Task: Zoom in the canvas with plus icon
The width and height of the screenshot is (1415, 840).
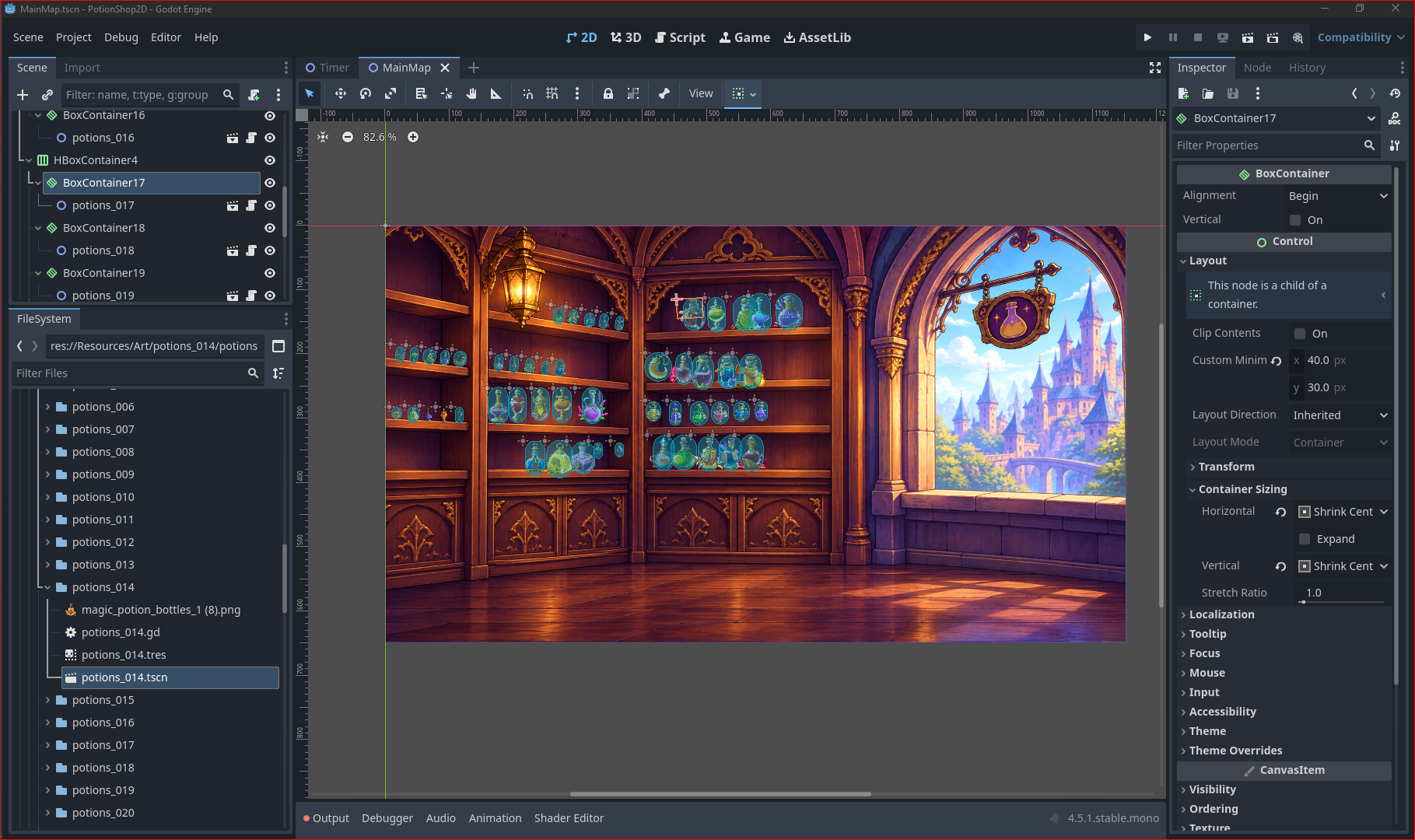Action: point(413,137)
